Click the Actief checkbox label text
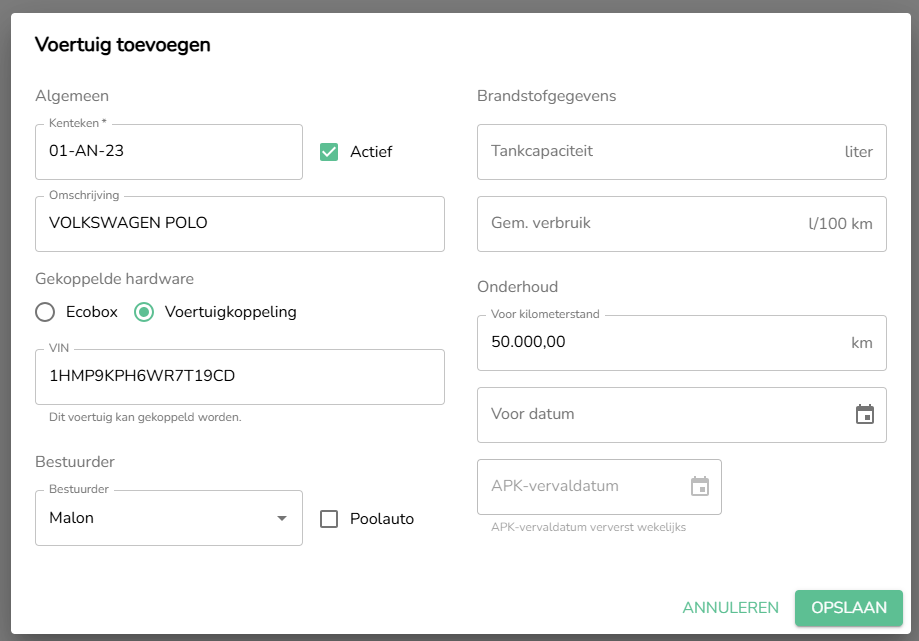Image resolution: width=919 pixels, height=641 pixels. [371, 152]
